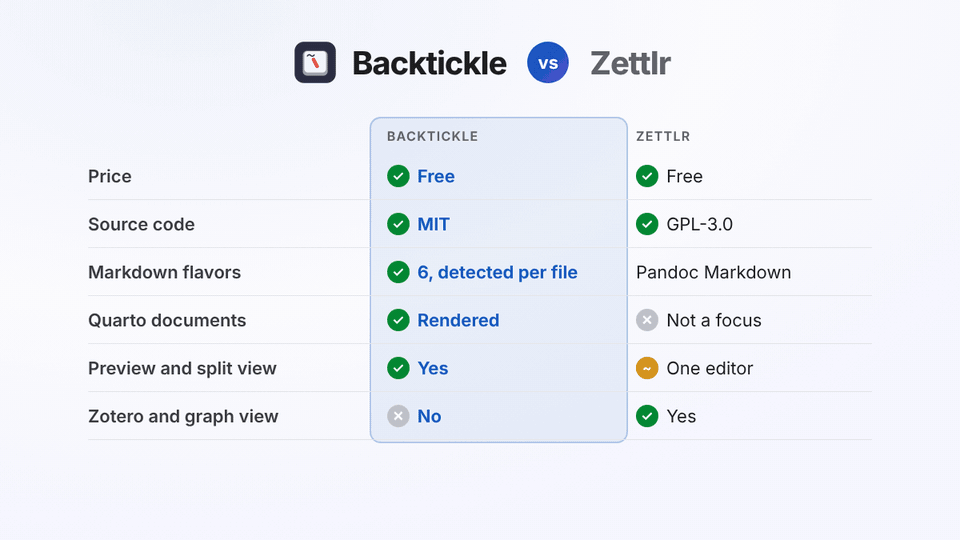This screenshot has width=960, height=540.
Task: Click the gray X beside Not a focus
Action: coord(647,320)
